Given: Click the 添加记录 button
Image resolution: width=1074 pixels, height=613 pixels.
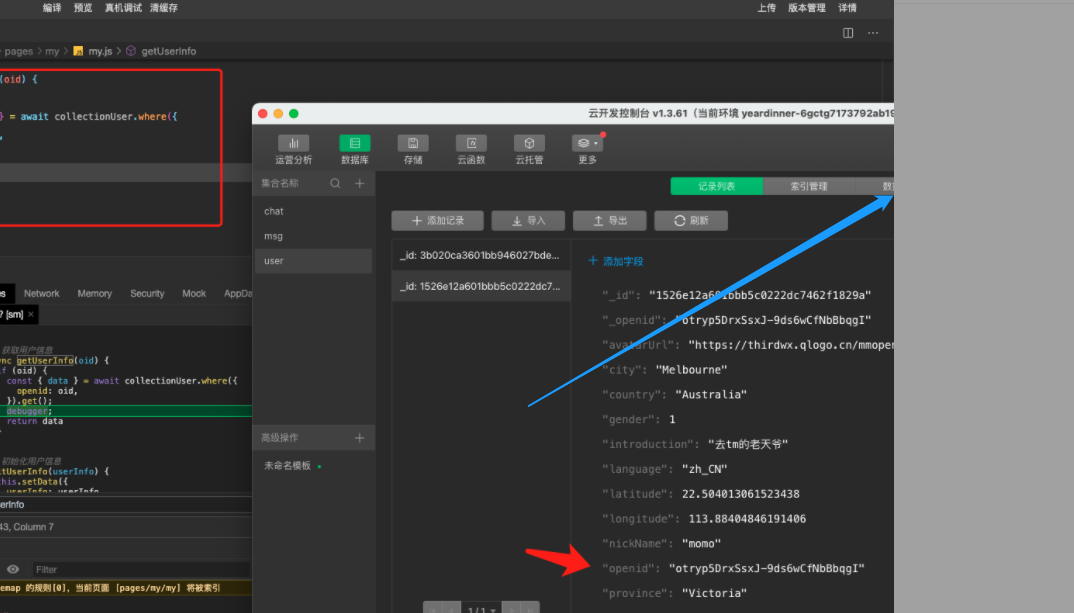Looking at the screenshot, I should [438, 221].
